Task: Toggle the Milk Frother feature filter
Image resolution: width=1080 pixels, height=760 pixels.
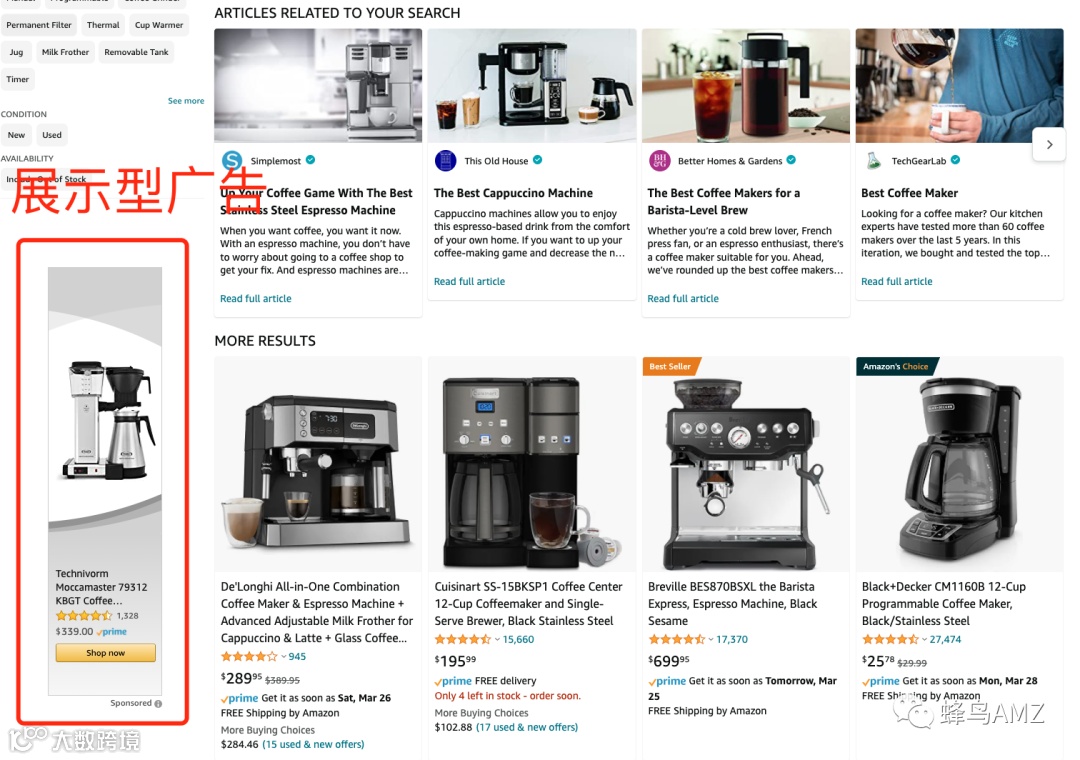Action: coord(65,52)
